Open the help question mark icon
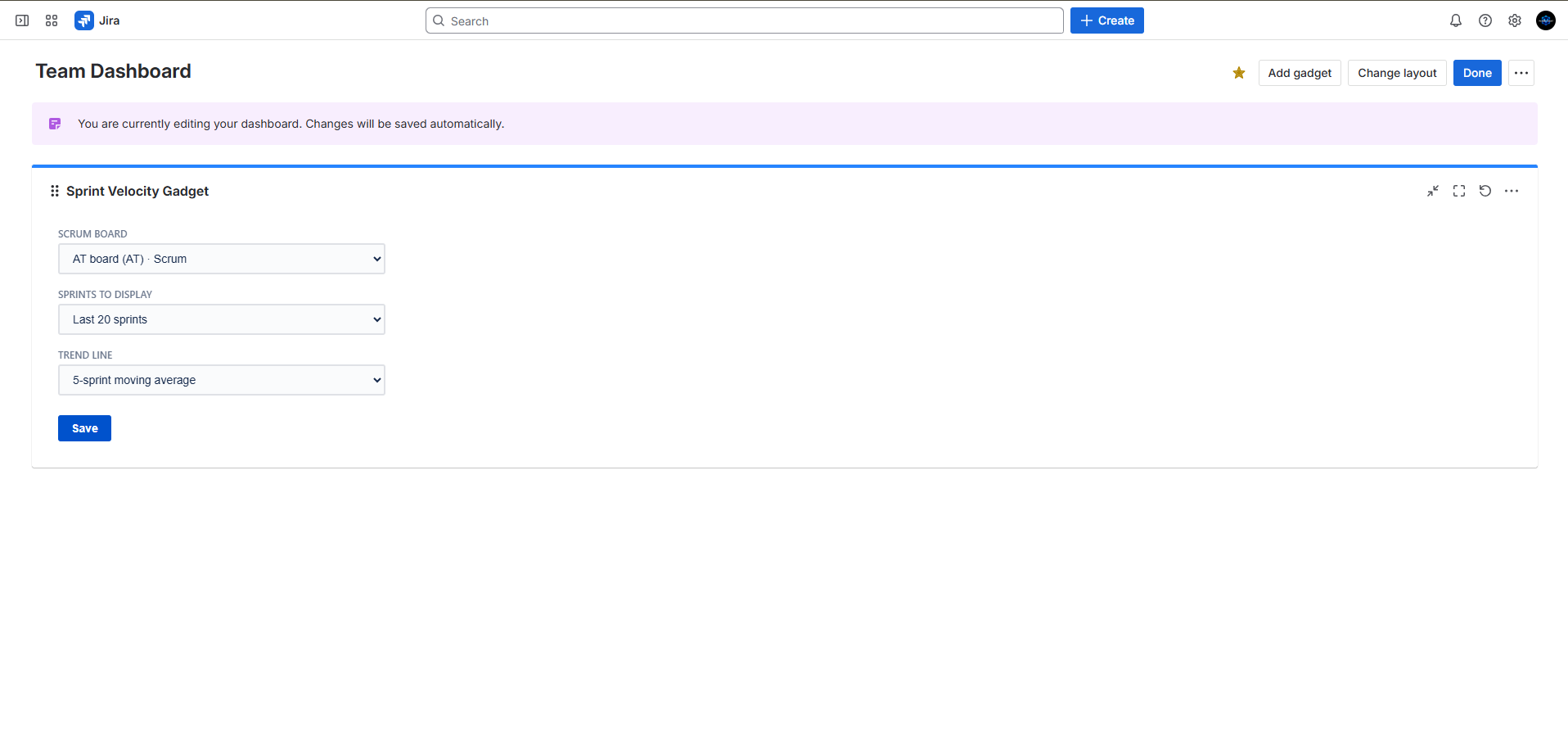The height and width of the screenshot is (746, 1568). point(1485,20)
